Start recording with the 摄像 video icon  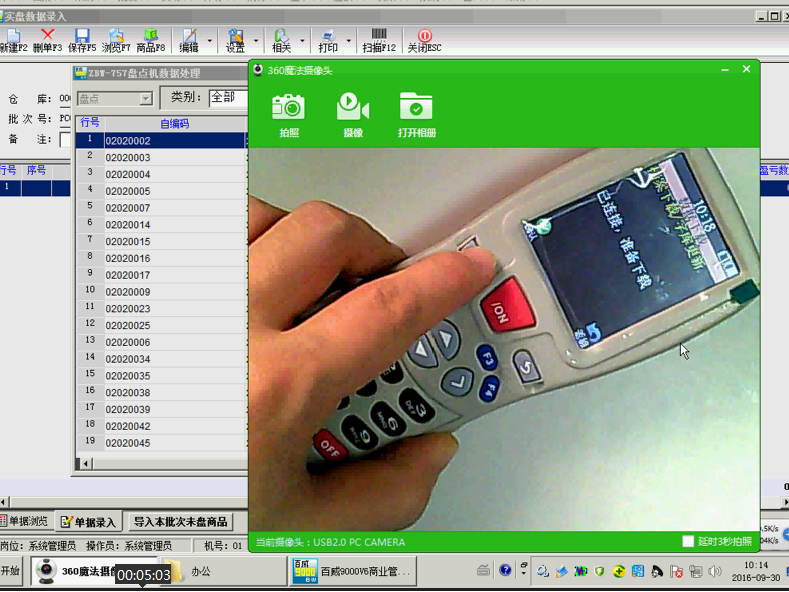(353, 107)
